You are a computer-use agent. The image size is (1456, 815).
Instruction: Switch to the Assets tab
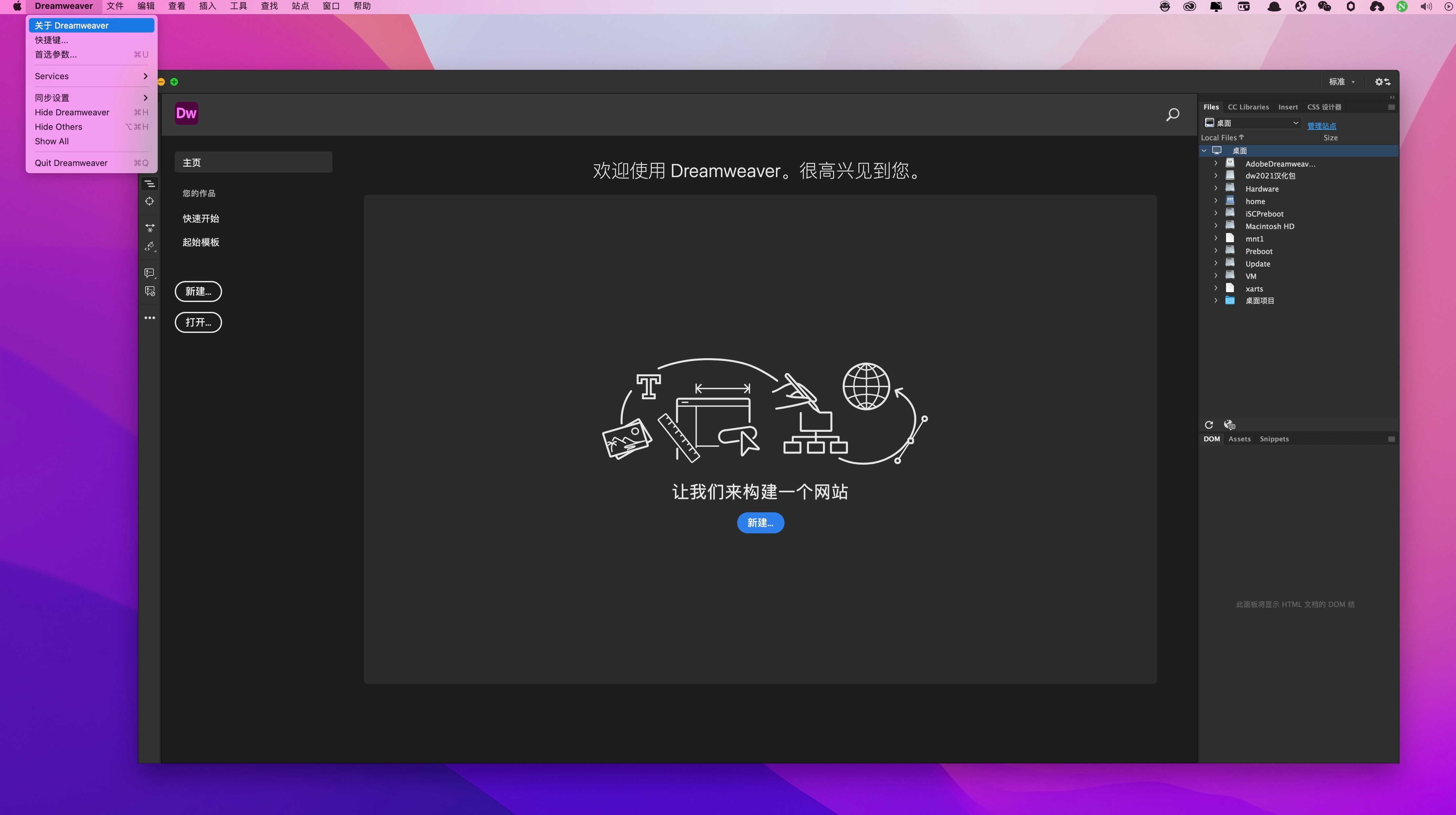1239,439
